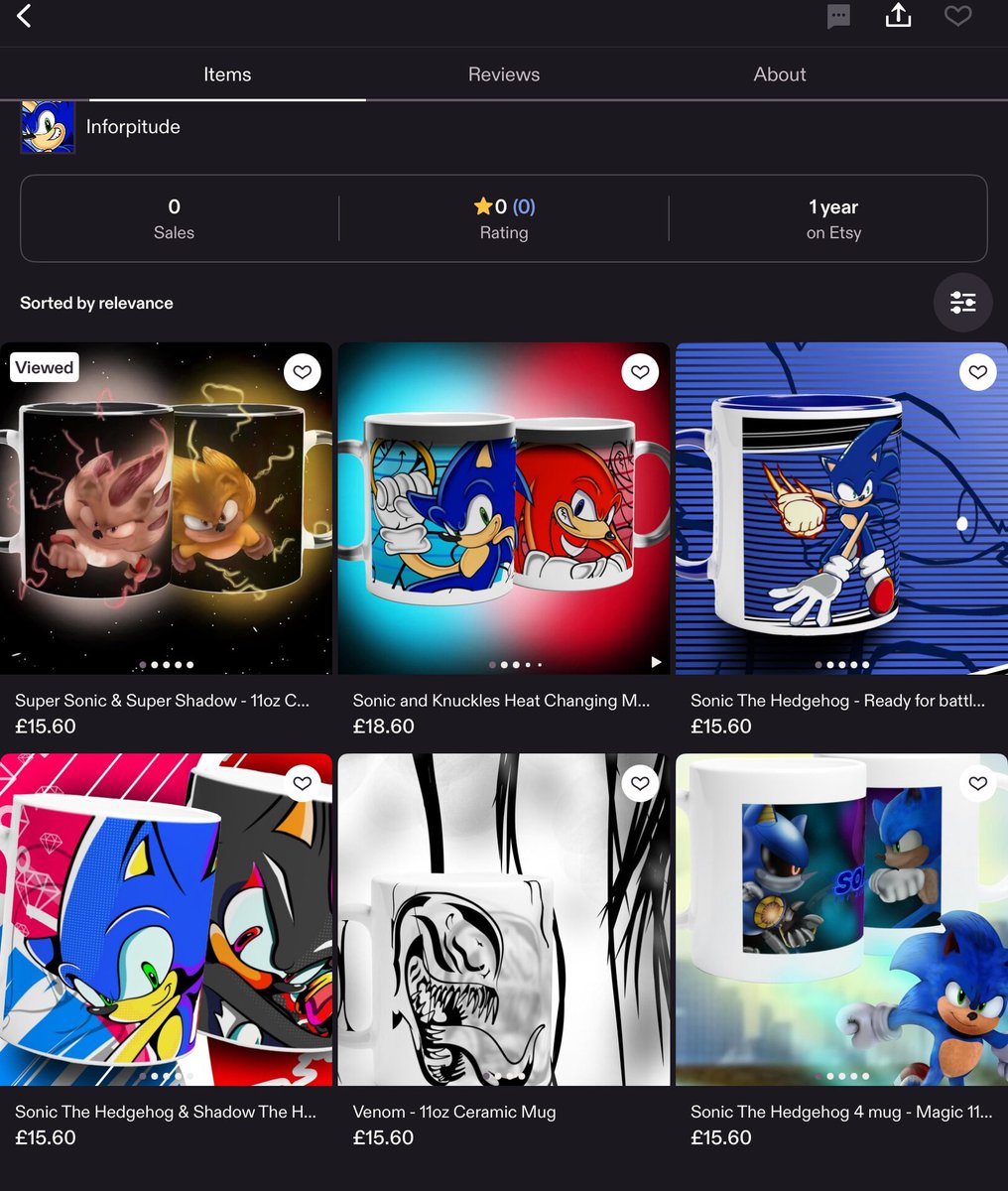Open the 0 (0) Rating stat
1008x1191 pixels.
click(504, 218)
